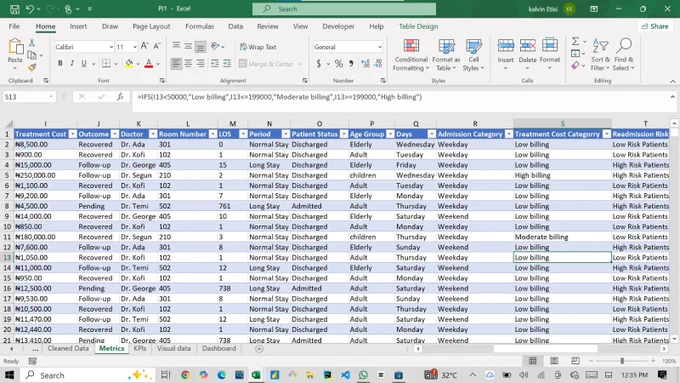
Task: Switch to Page Layout view icon
Action: pyautogui.click(x=554, y=361)
